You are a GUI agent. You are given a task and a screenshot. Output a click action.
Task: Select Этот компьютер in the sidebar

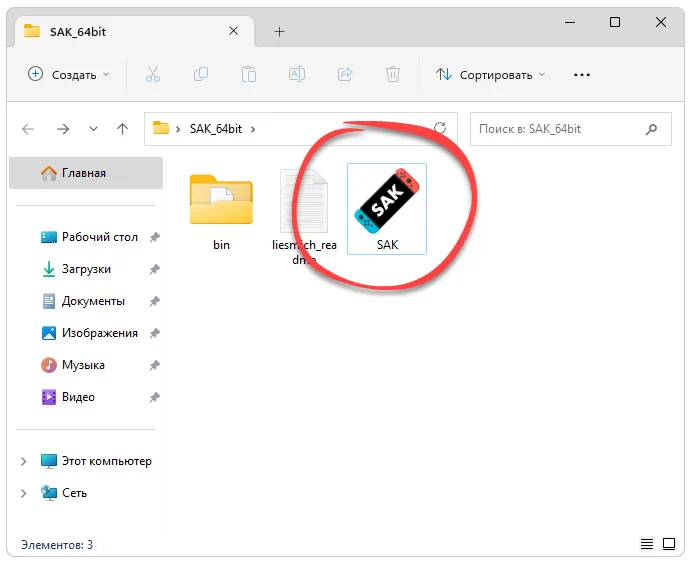(97, 461)
